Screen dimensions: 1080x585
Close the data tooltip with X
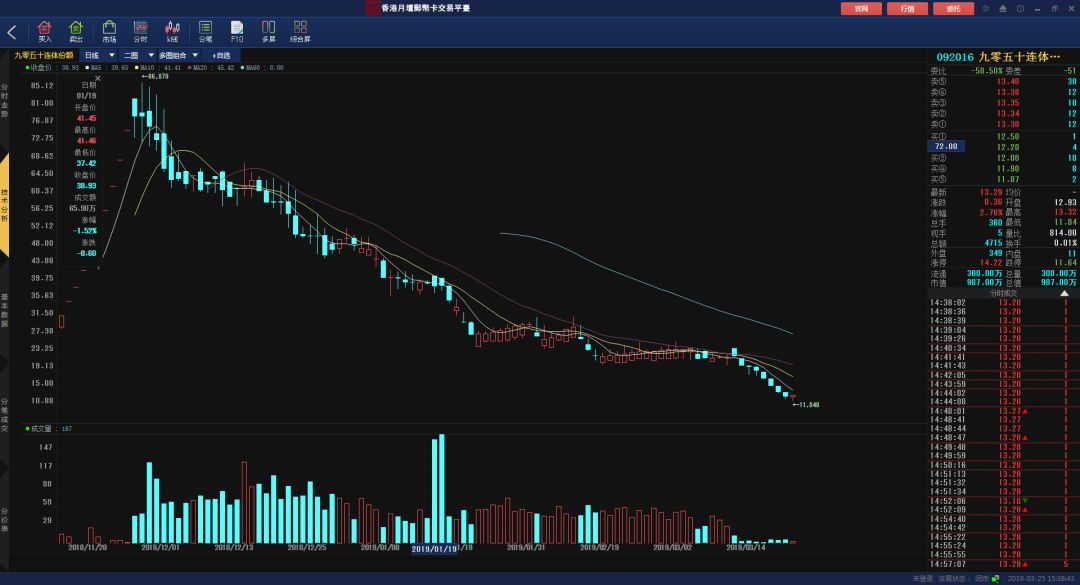point(98,79)
